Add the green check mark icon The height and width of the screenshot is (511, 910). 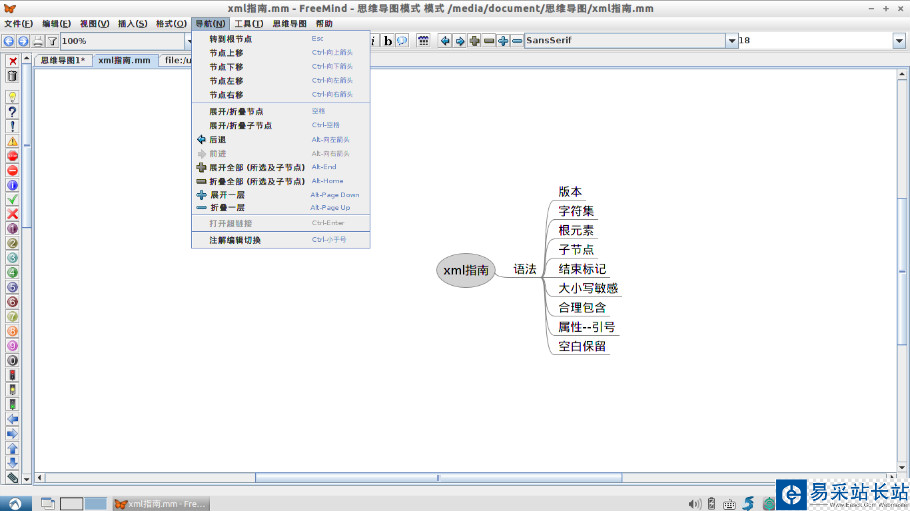click(12, 199)
